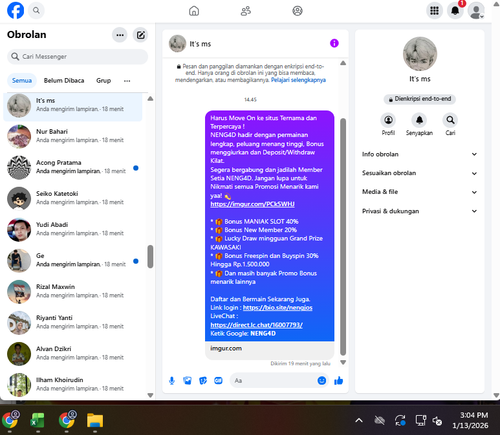The width and height of the screenshot is (500, 435).
Task: Click message pane scroll down arrow
Action: 343,362
